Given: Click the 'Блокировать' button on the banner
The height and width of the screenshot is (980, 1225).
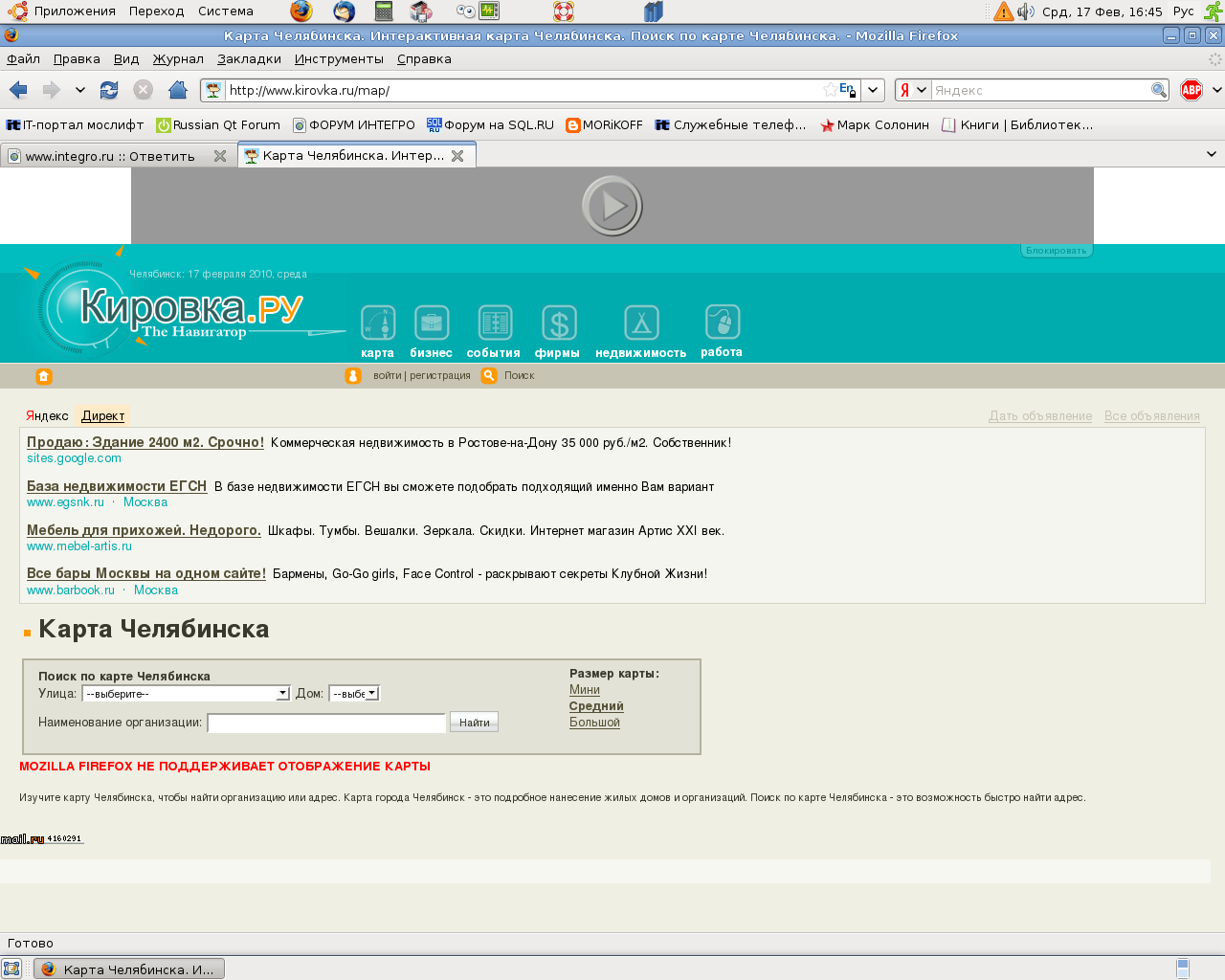Looking at the screenshot, I should (x=1057, y=251).
